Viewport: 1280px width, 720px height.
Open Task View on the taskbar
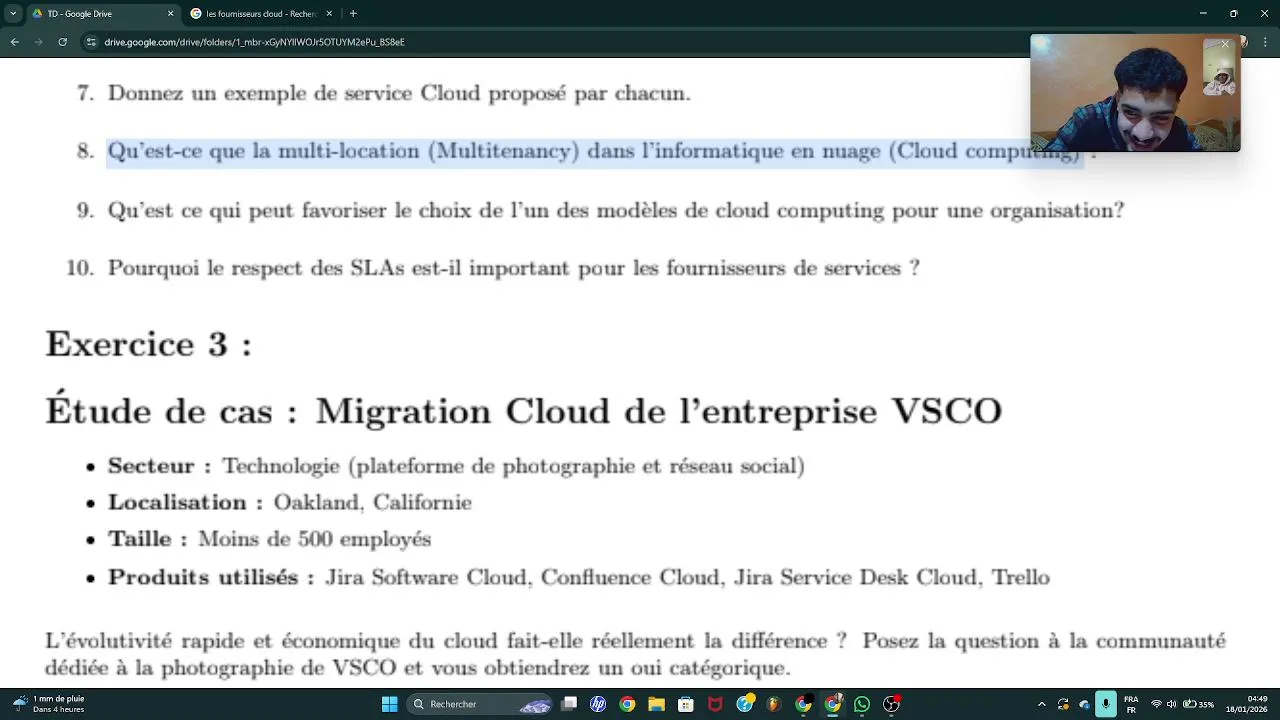(569, 704)
